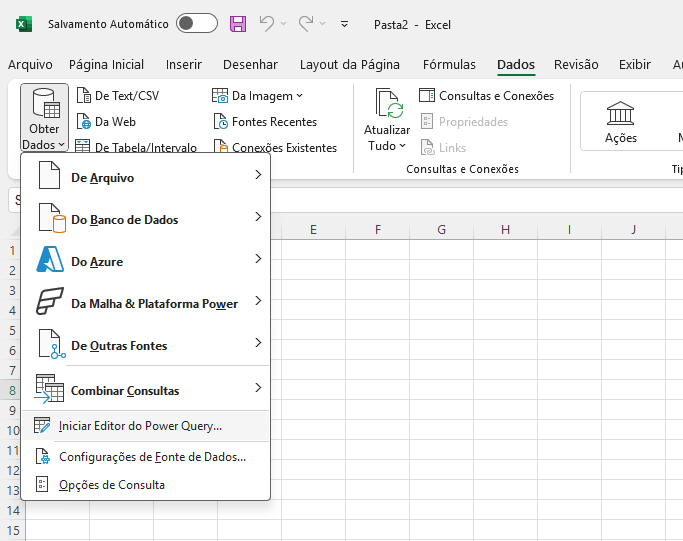This screenshot has width=683, height=541.
Task: Choose Opções de Consulta menu entry
Action: [146, 484]
